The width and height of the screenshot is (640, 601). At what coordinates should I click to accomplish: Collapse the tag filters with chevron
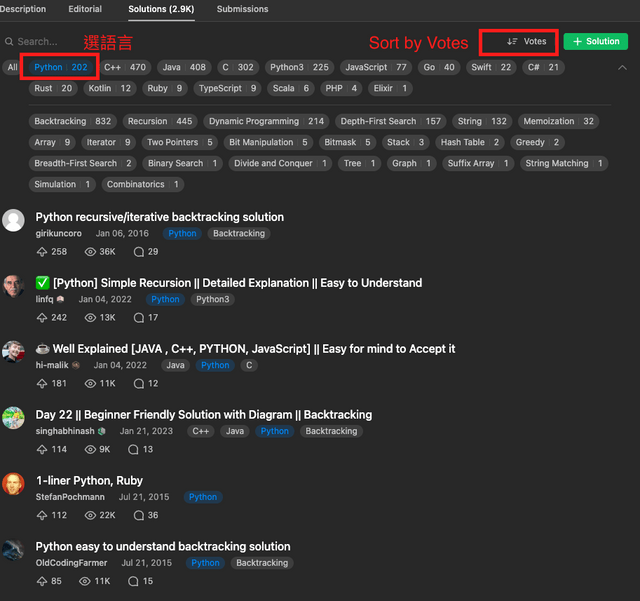[622, 67]
